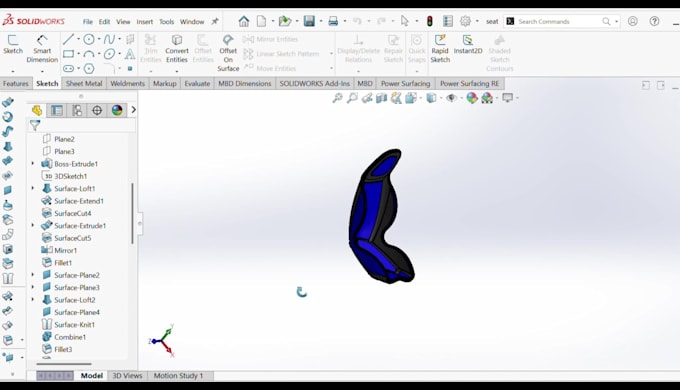
Task: Activate Smart Dimension tool
Action: 42,49
